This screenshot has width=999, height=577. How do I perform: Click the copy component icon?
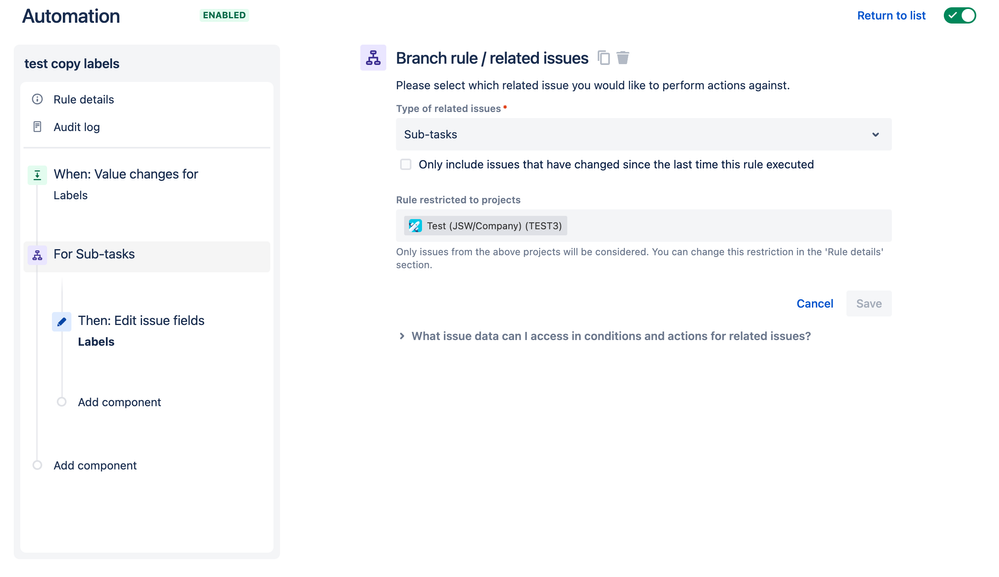603,58
